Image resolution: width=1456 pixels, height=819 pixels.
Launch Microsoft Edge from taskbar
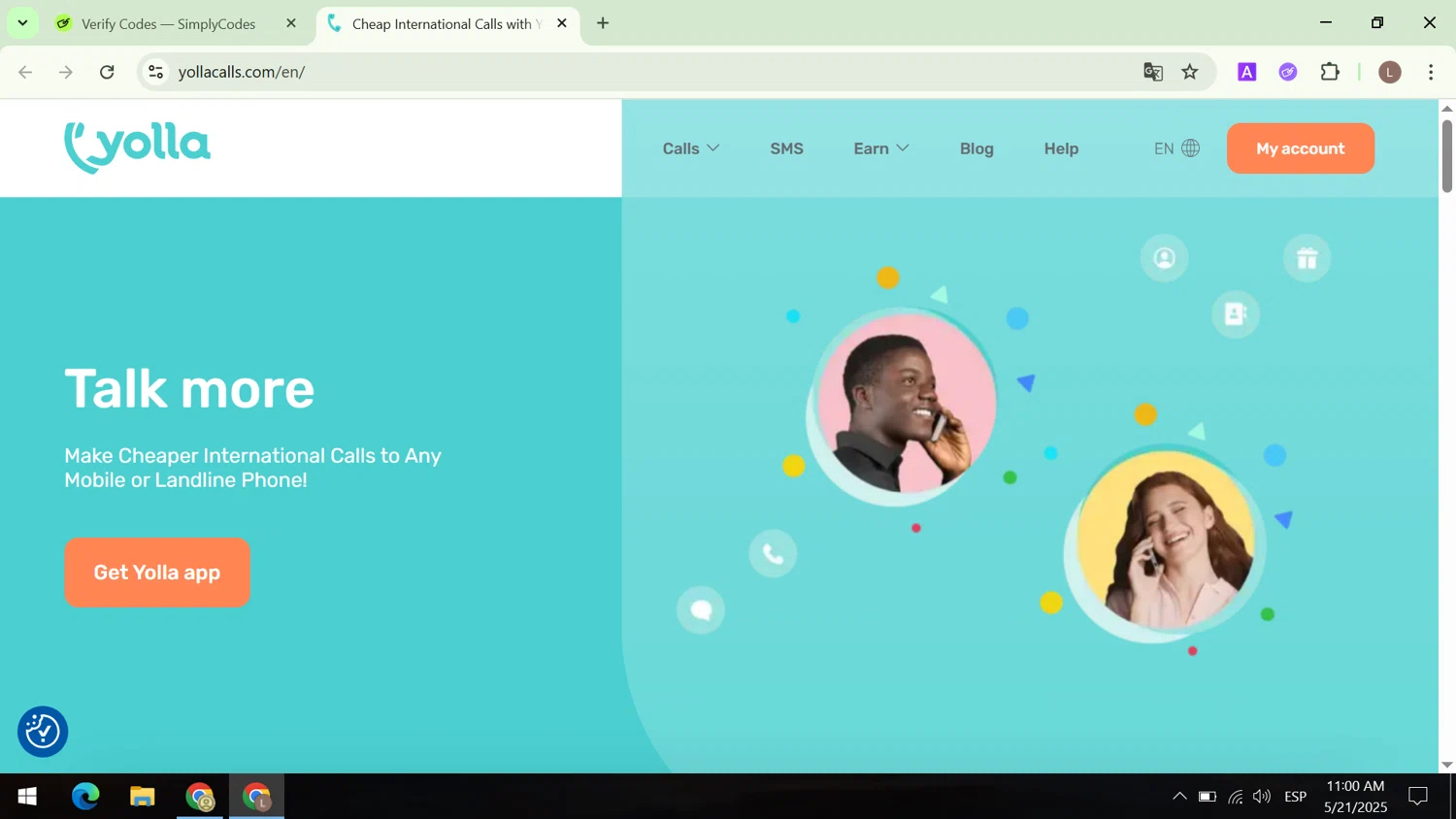click(x=85, y=797)
